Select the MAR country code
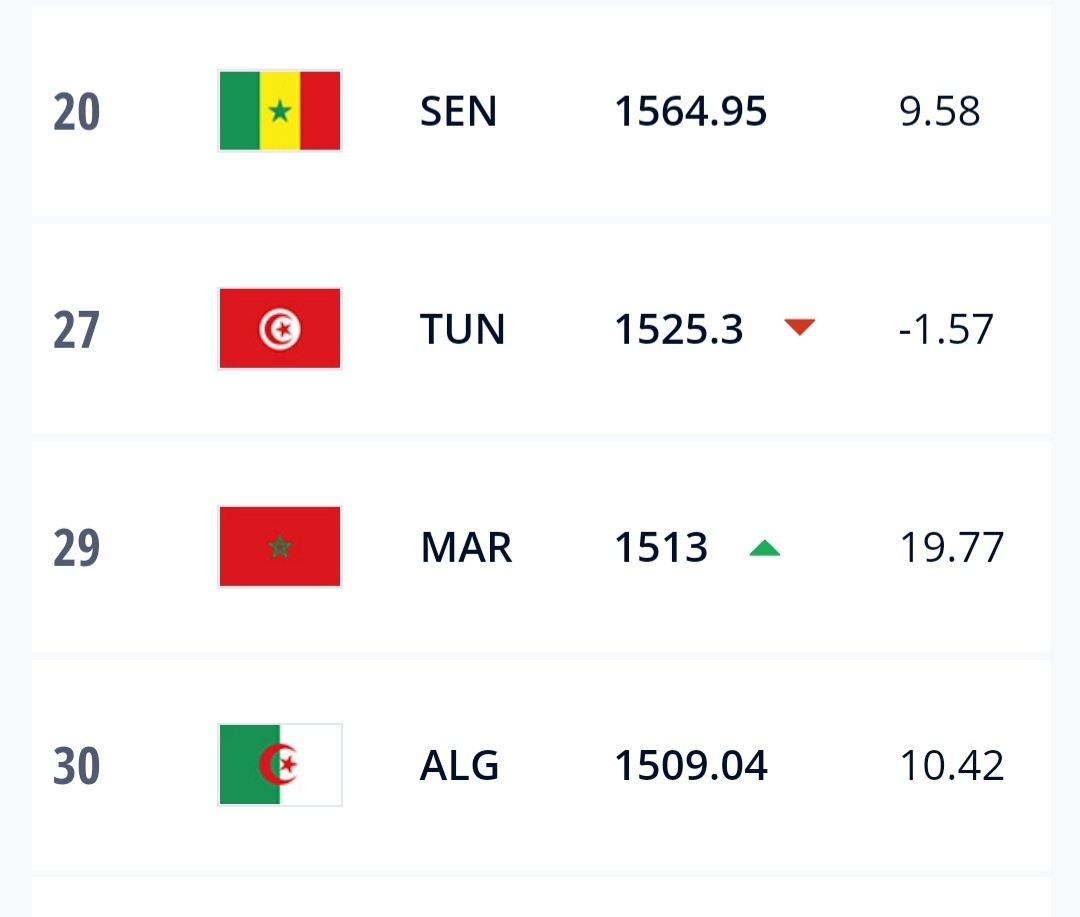Screen dimensions: 1080x917 (x=466, y=547)
